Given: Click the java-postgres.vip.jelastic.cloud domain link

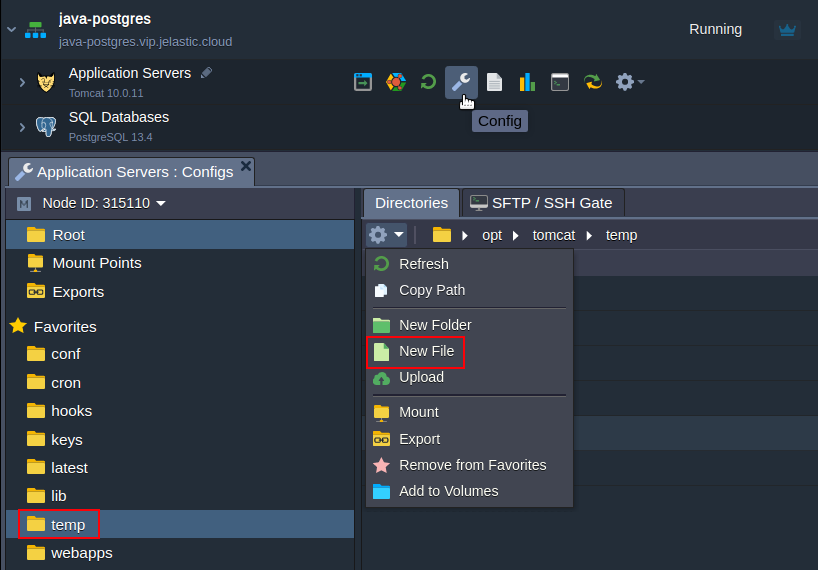Looking at the screenshot, I should tap(146, 42).
